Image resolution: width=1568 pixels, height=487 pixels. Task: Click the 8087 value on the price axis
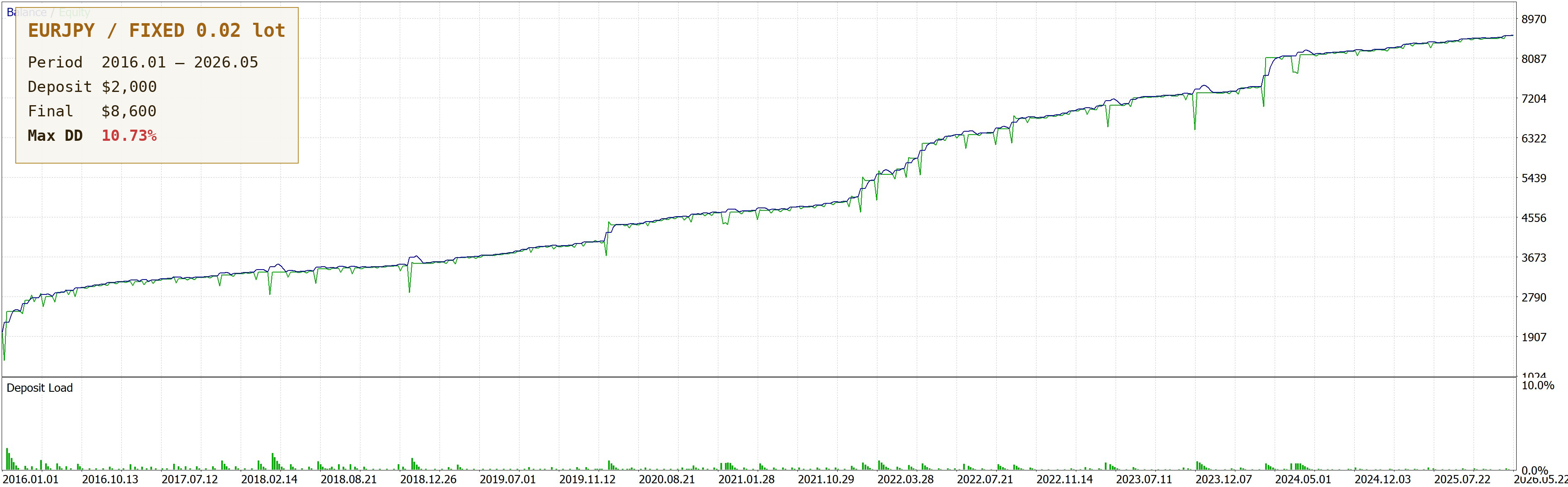(1534, 59)
